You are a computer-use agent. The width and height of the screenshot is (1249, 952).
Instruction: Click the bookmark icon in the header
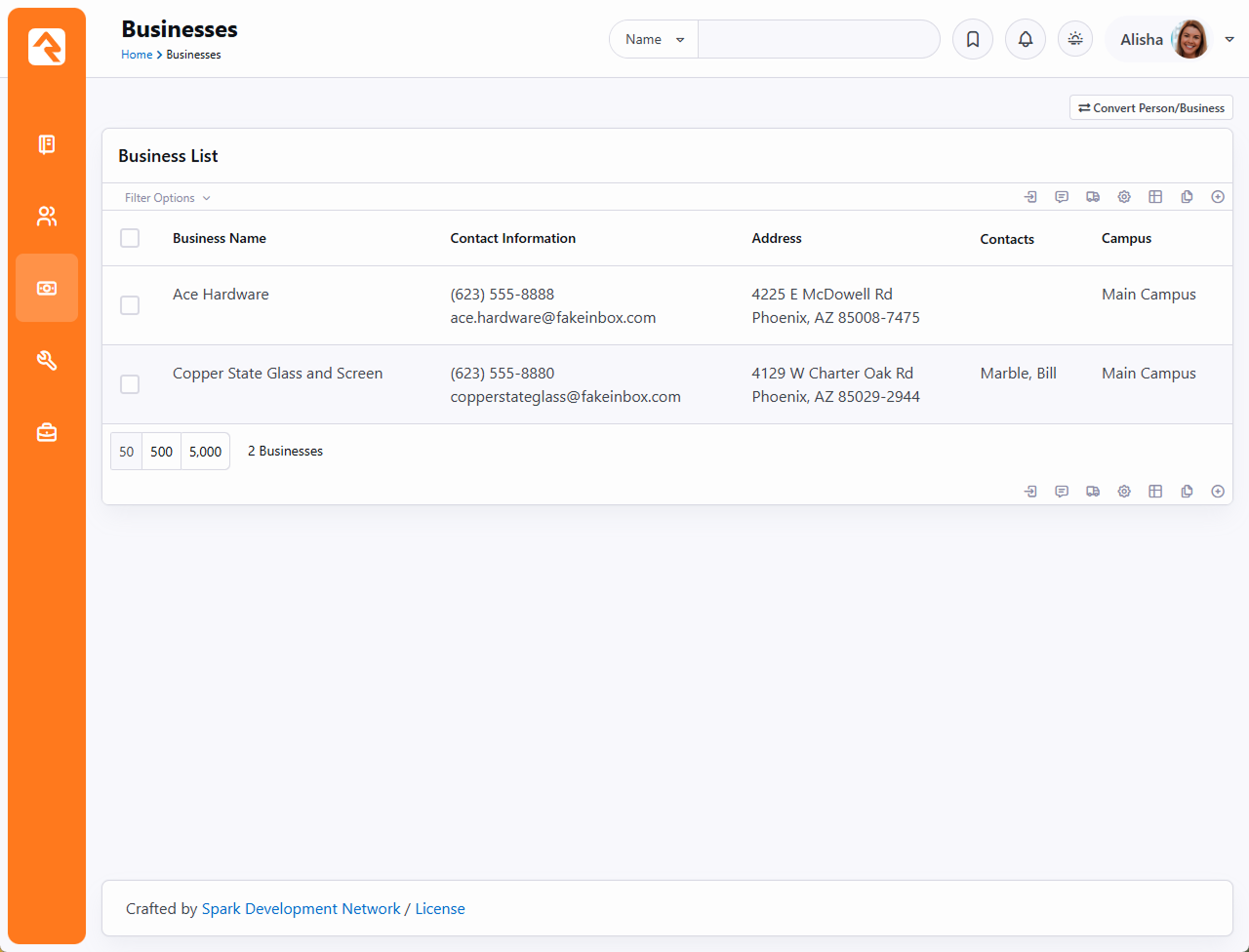click(973, 39)
